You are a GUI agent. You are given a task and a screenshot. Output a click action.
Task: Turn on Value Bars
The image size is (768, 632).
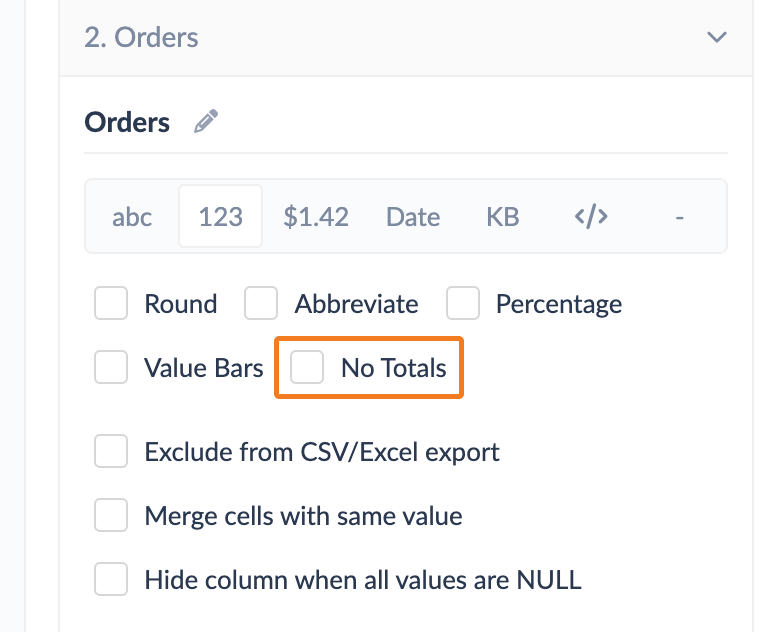[111, 367]
